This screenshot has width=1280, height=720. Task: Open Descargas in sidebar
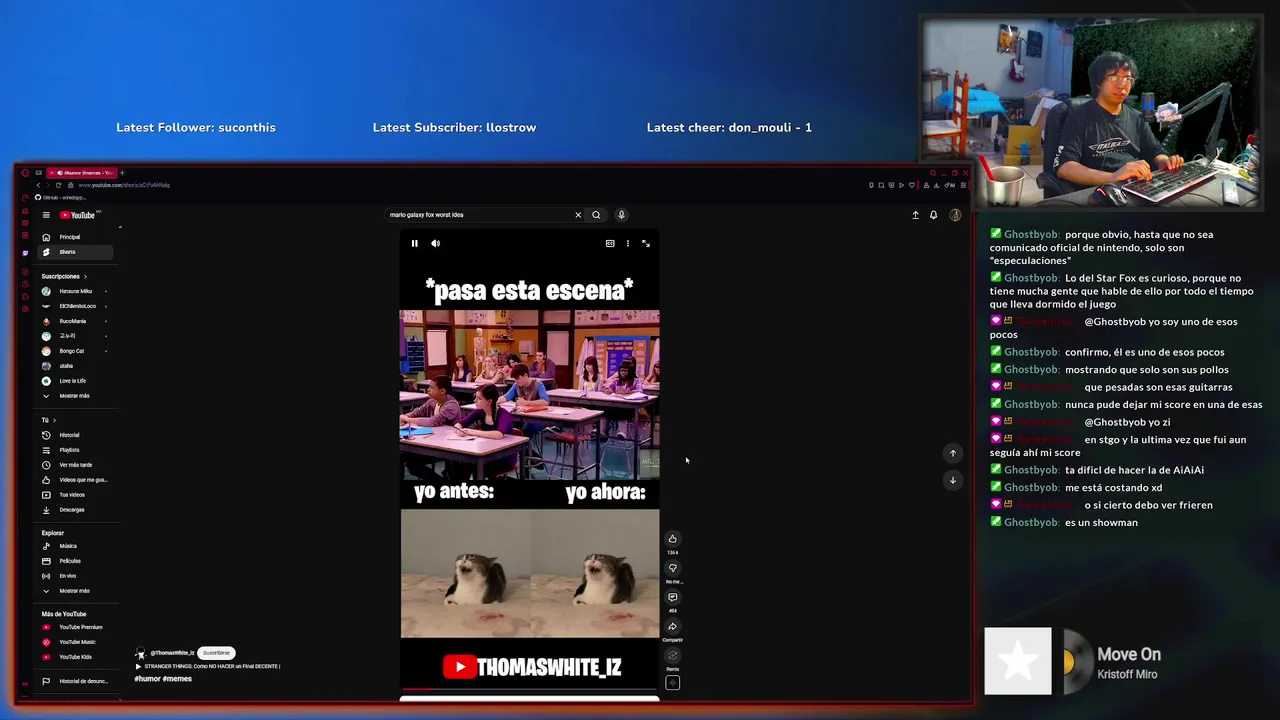pos(76,510)
